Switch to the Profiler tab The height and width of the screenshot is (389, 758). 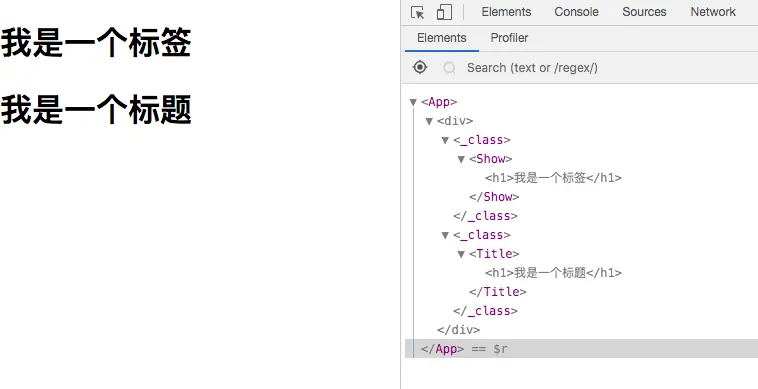(509, 38)
